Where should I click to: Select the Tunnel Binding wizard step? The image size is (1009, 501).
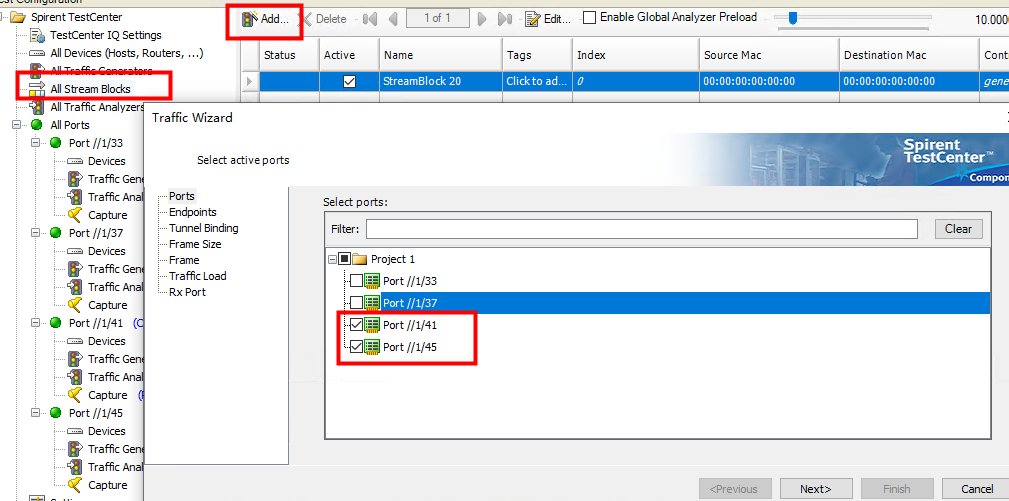tap(203, 228)
